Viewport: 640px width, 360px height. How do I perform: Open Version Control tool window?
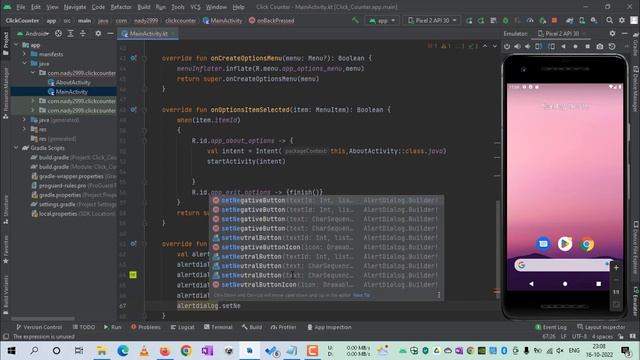tap(39, 327)
